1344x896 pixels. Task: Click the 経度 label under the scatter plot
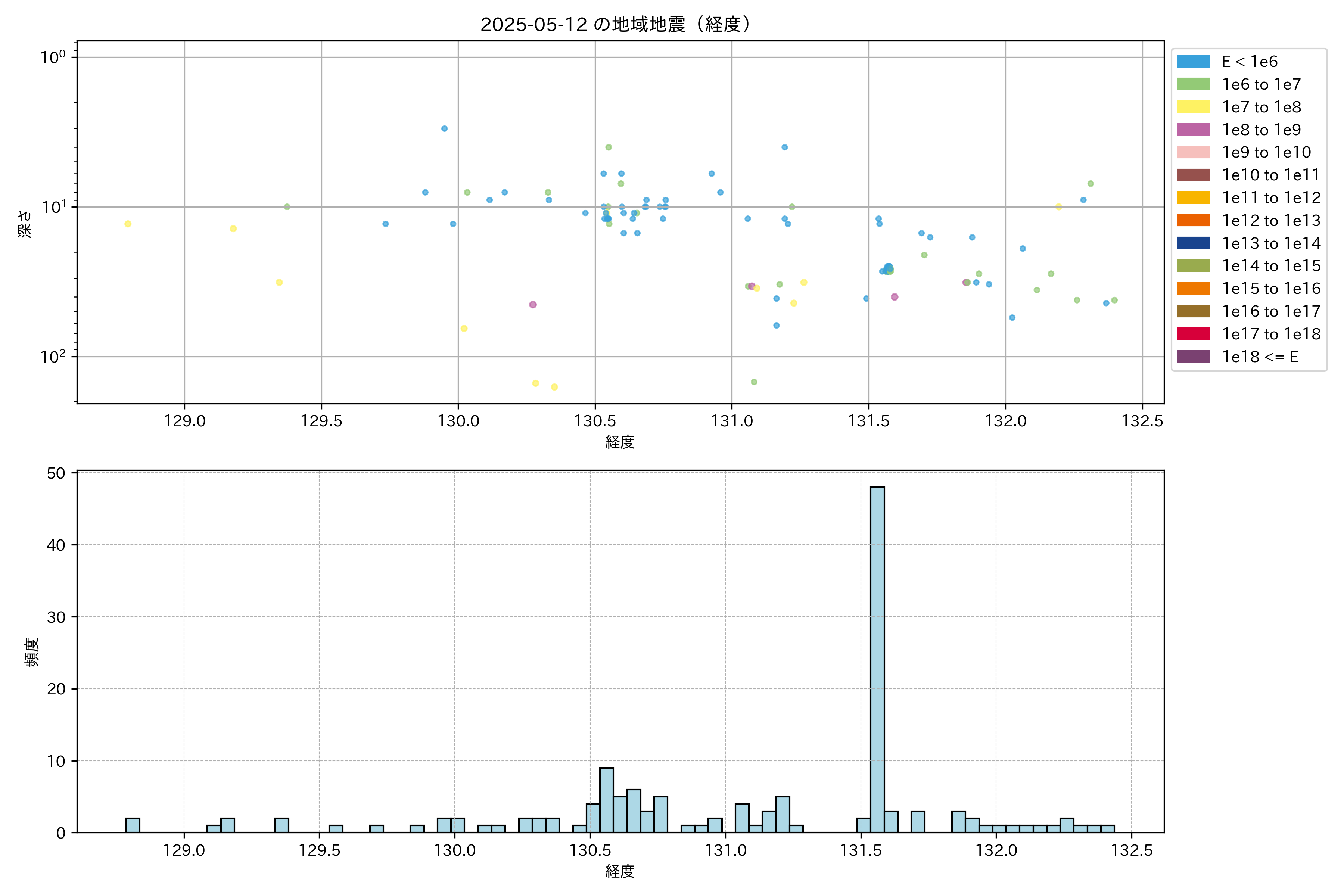620,442
